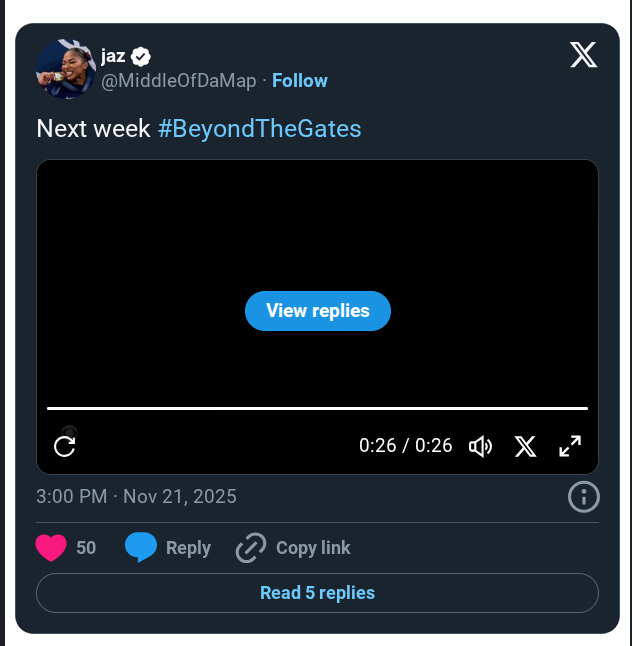Click the jaz display name
The width and height of the screenshot is (632, 646).
coord(113,56)
